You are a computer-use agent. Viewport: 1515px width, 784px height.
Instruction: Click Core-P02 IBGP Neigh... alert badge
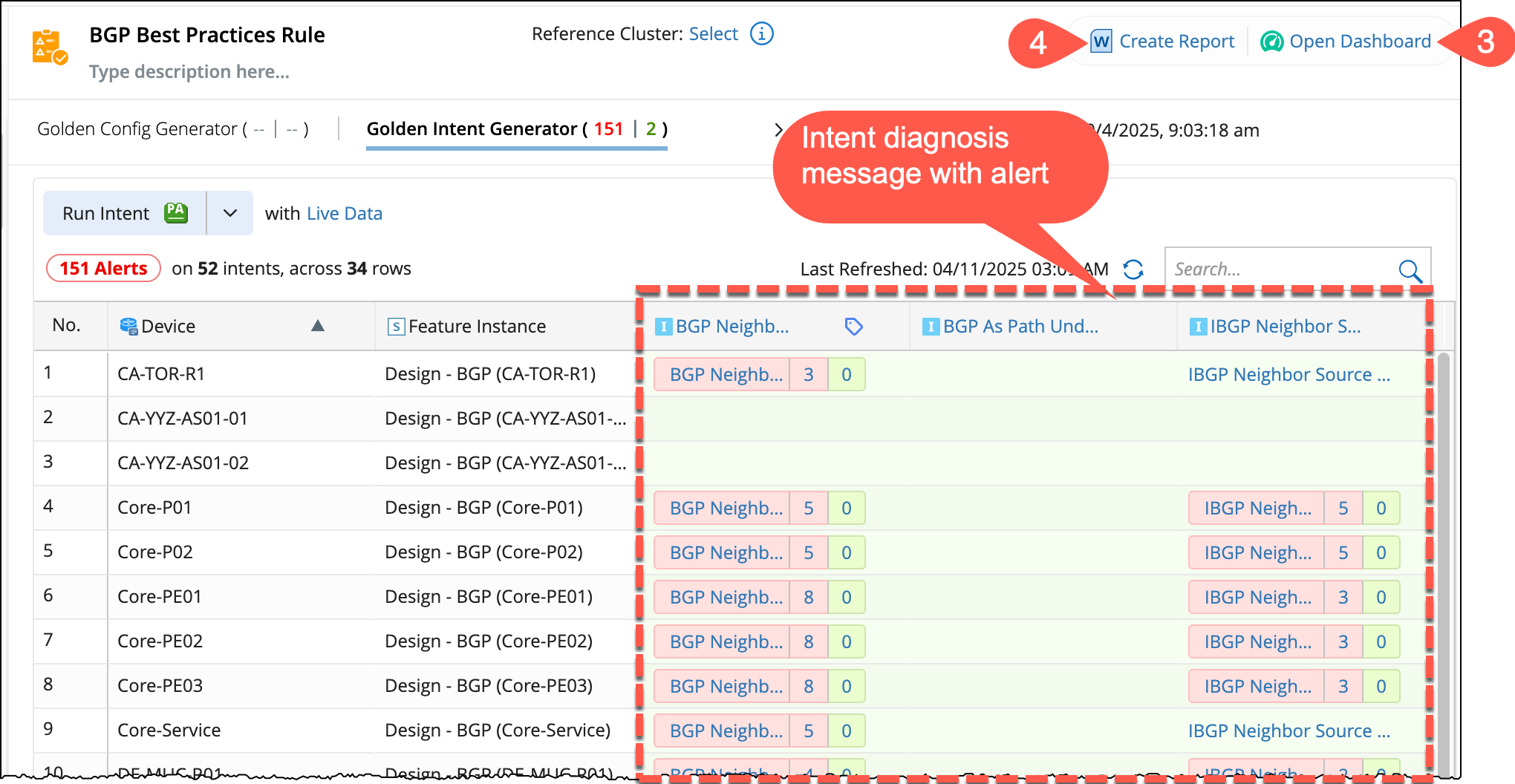1294,552
